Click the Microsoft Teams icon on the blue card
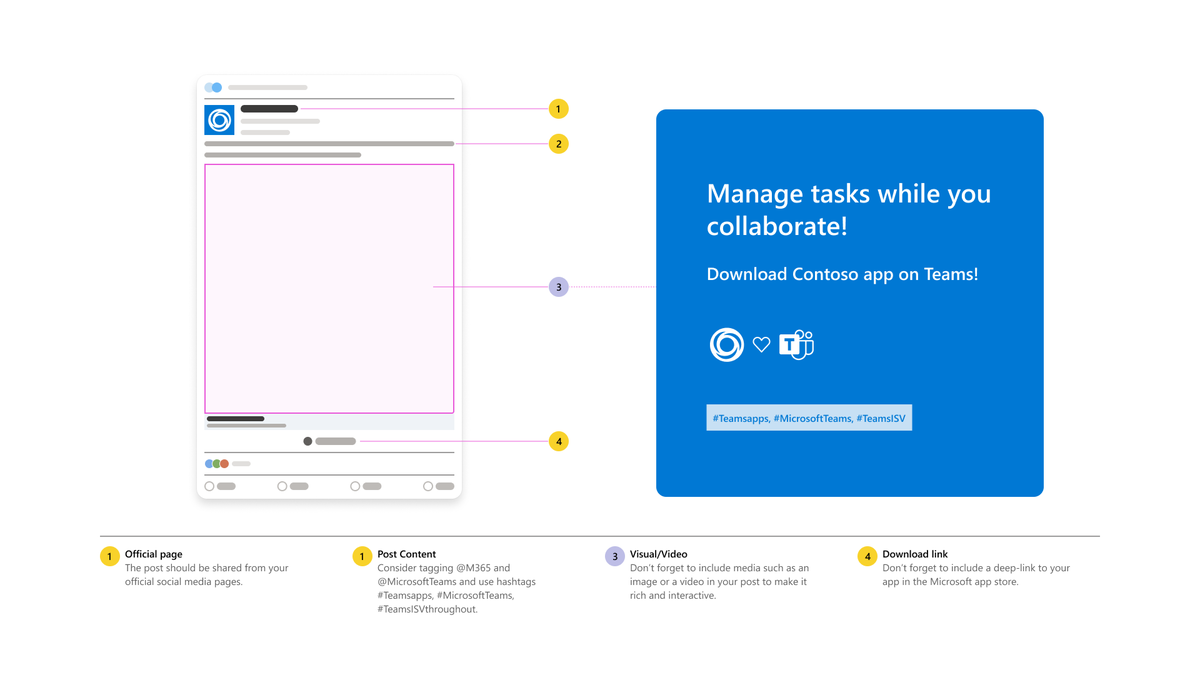This screenshot has height=675, width=1200. tap(796, 344)
